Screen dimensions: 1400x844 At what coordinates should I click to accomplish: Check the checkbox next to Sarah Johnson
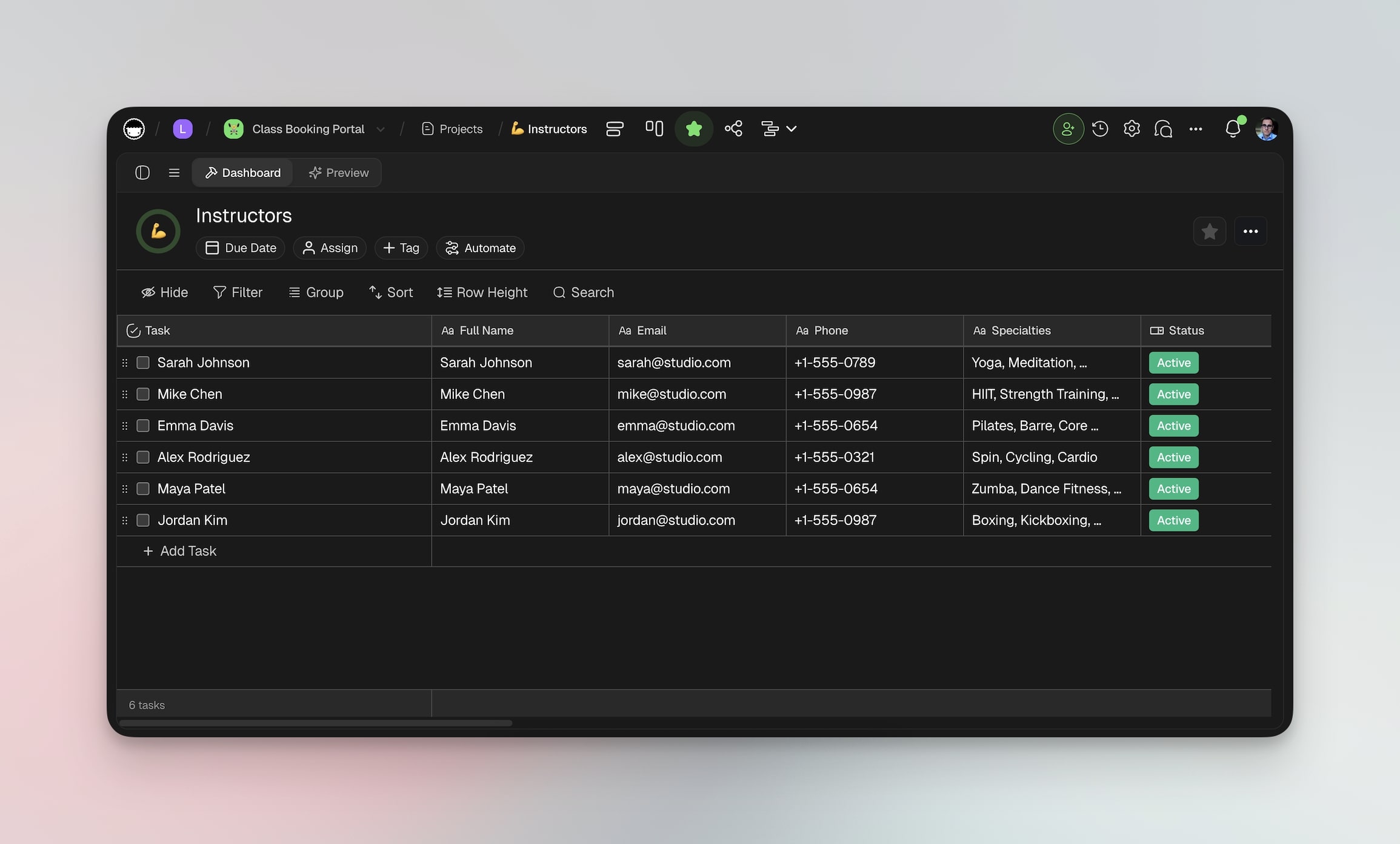point(143,363)
